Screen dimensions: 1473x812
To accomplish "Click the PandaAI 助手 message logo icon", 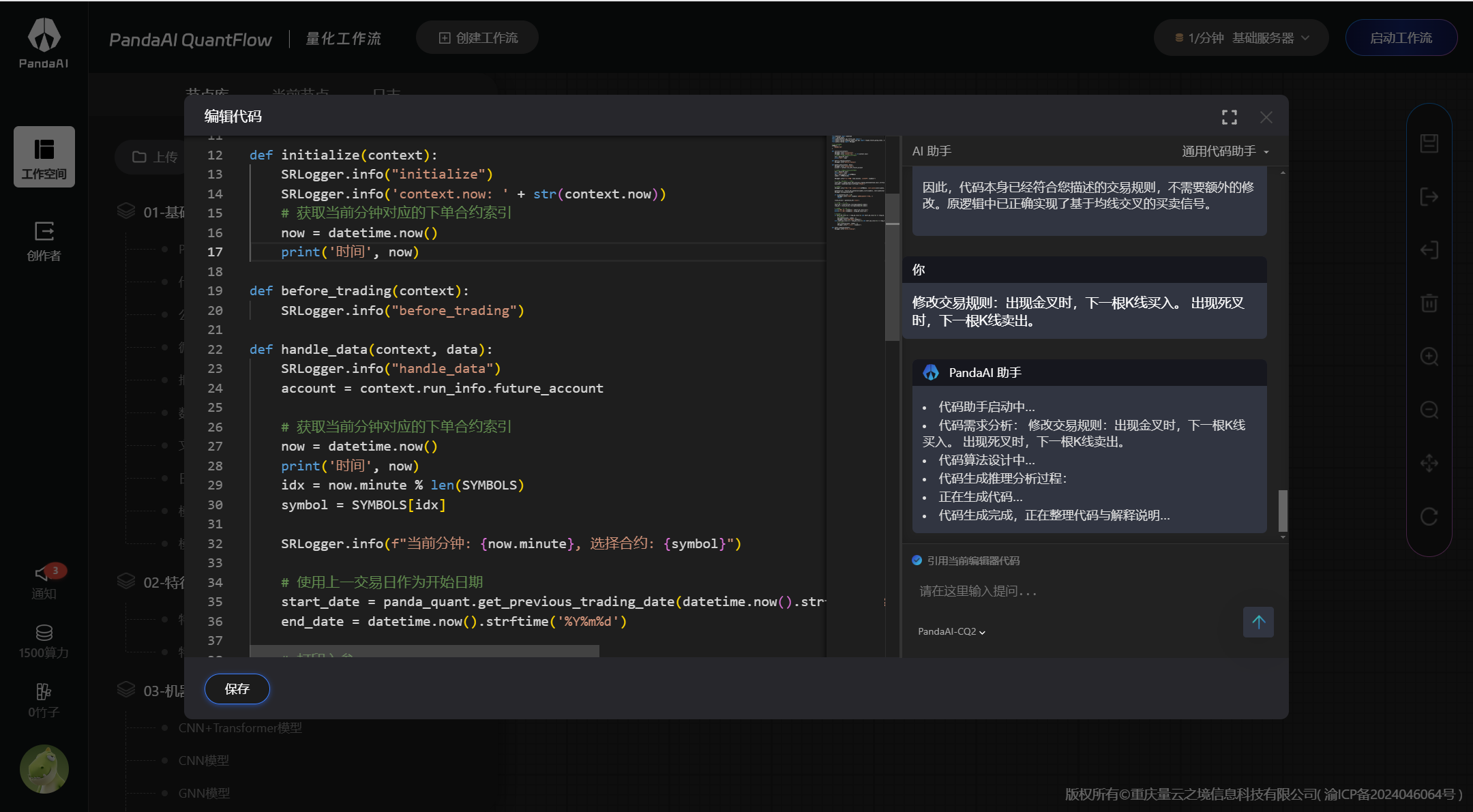I will 931,372.
